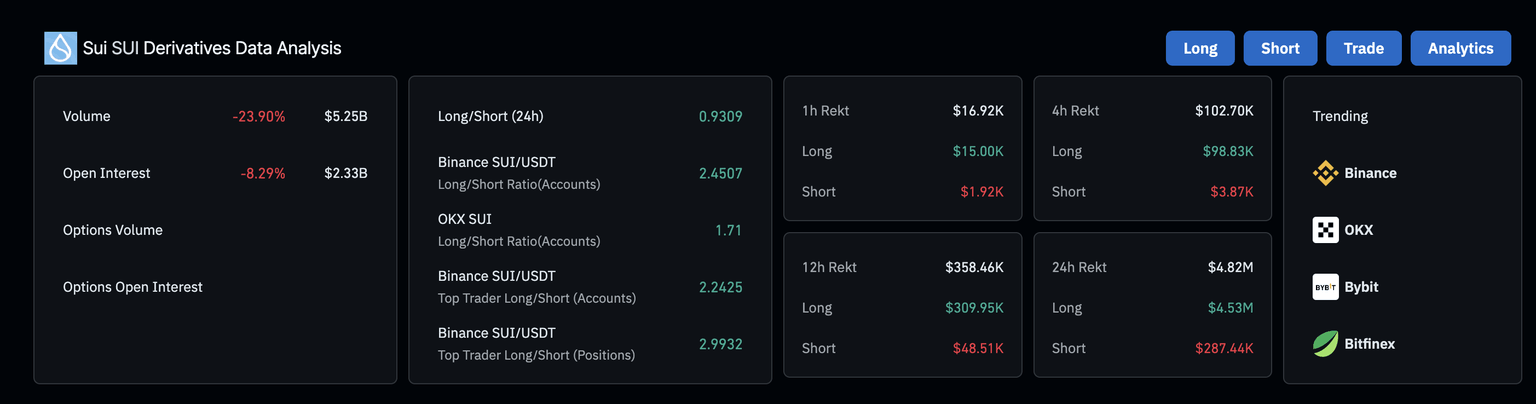This screenshot has height=404, width=1536.
Task: Open Binance exchange name in Trending
Action: click(x=1370, y=173)
